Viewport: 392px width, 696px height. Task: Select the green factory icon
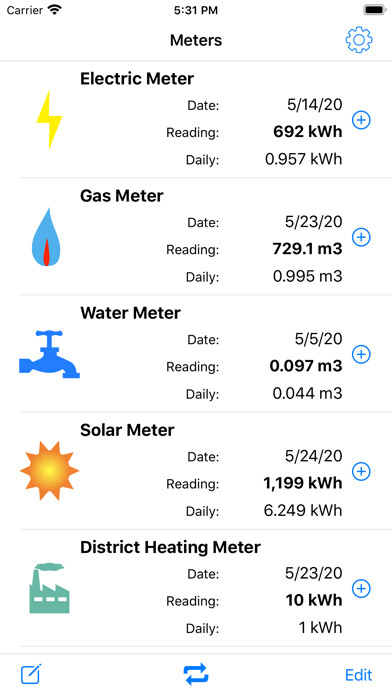(x=49, y=588)
